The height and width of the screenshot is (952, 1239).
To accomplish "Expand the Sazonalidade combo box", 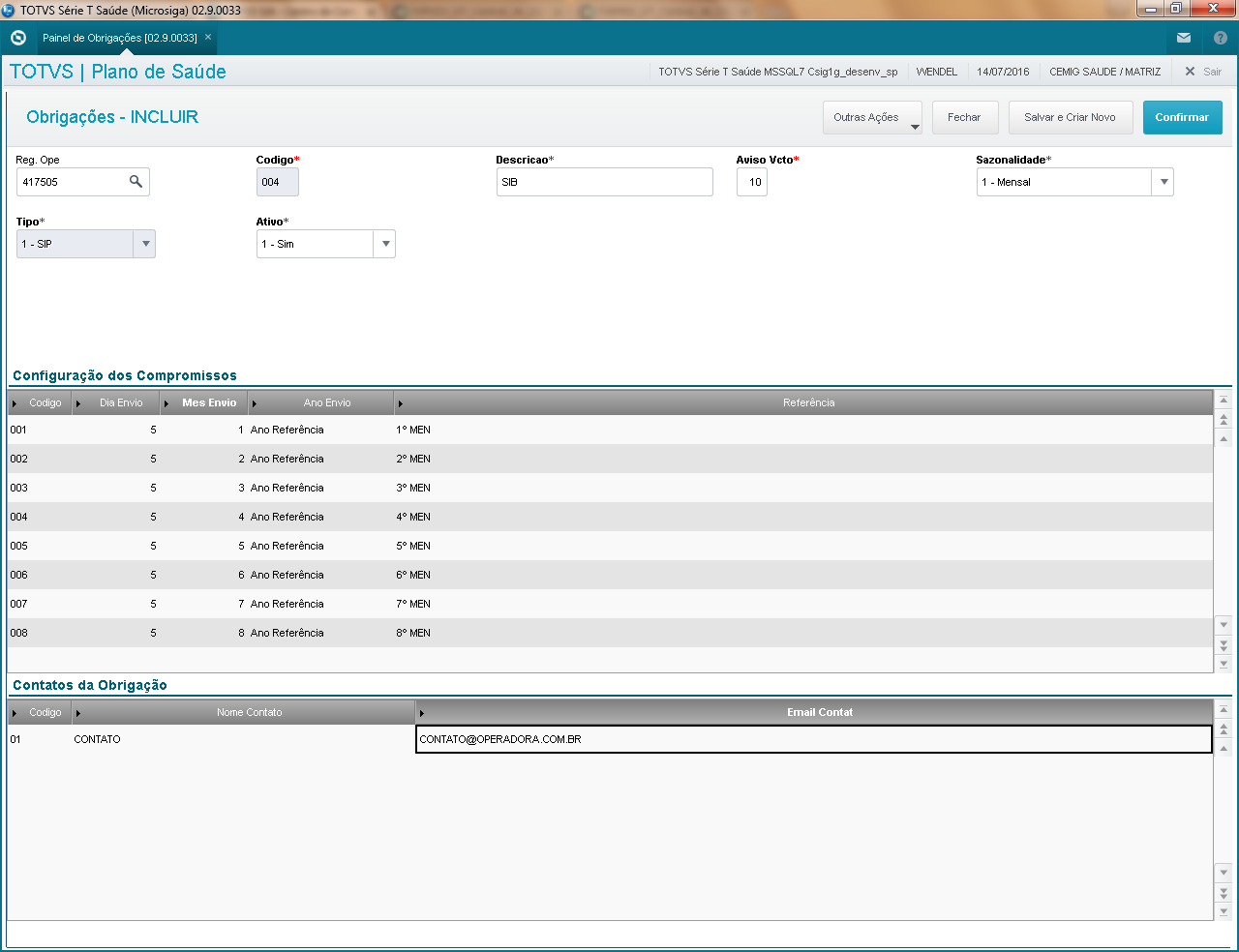I will pos(1163,182).
